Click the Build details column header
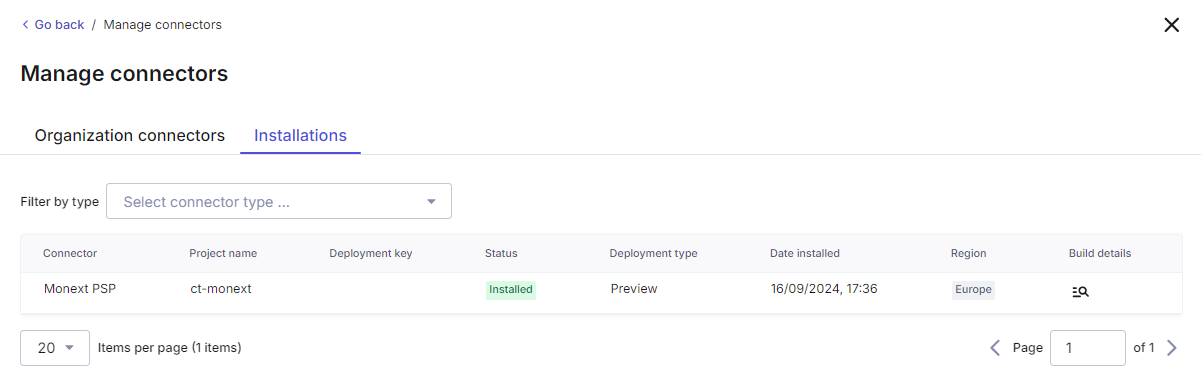 [x=1100, y=254]
